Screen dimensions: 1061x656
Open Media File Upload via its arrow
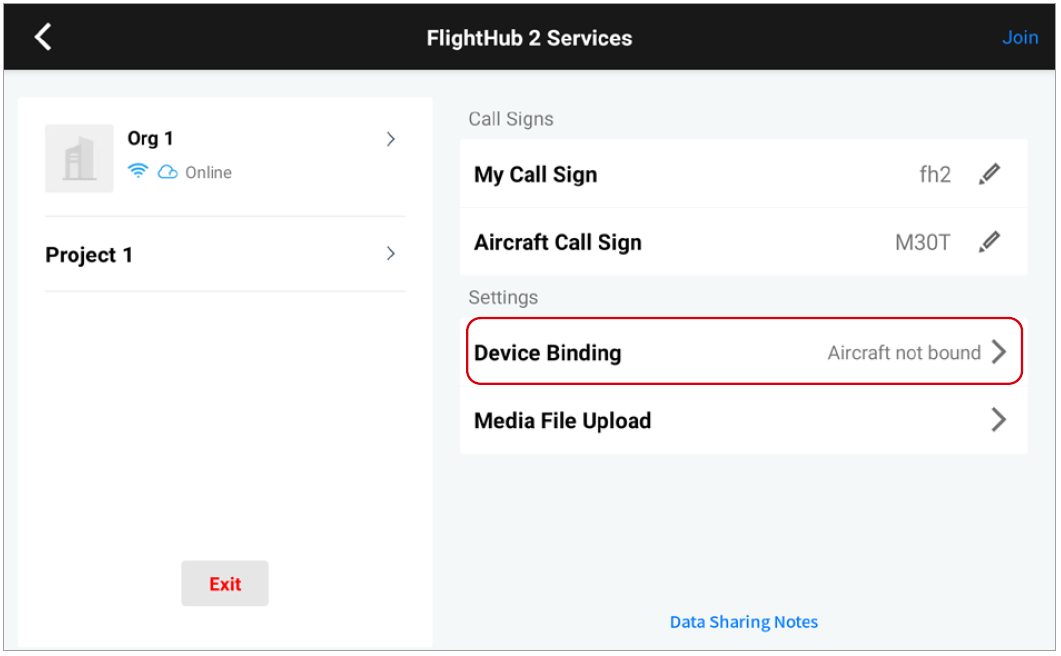[998, 420]
